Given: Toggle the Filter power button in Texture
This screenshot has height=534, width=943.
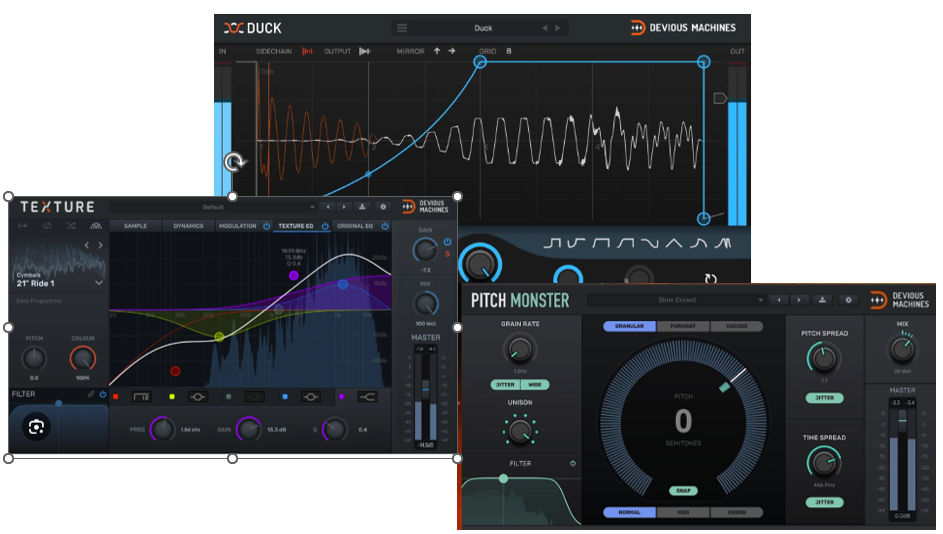Looking at the screenshot, I should coord(103,394).
